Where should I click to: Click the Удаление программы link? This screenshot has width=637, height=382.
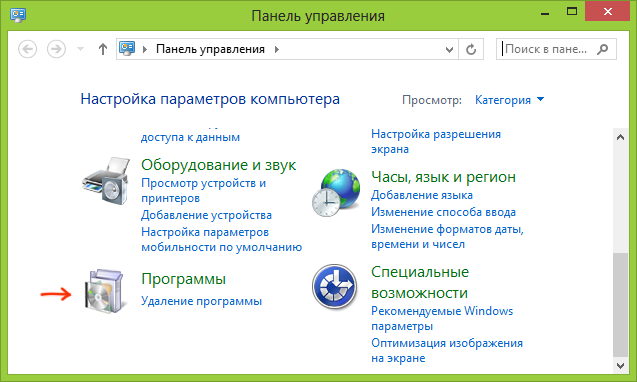tap(202, 301)
